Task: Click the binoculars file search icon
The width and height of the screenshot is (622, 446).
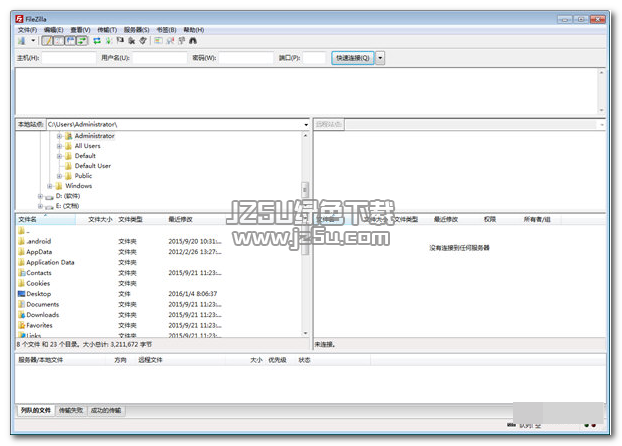Action: tap(193, 40)
